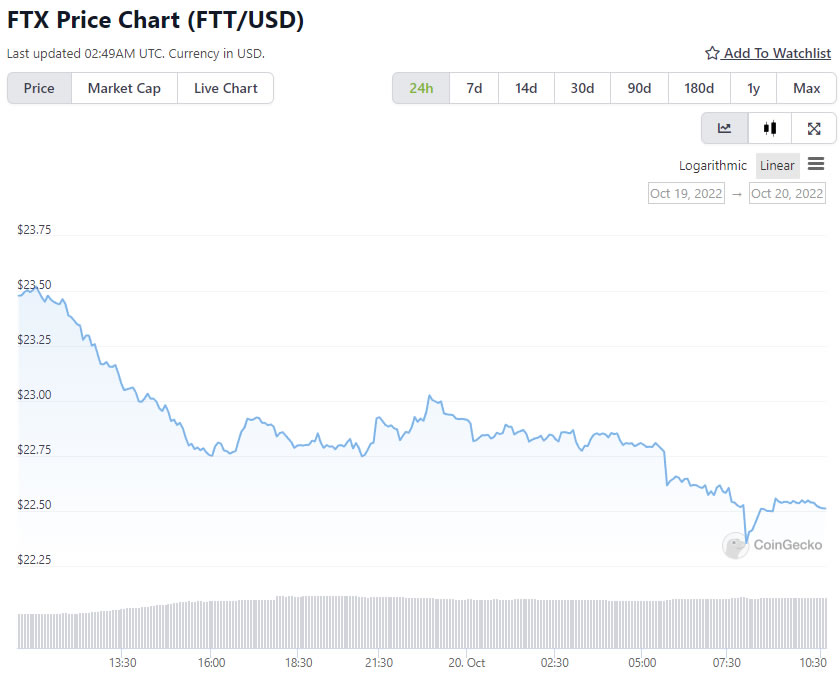Switch to candlestick chart icon

pyautogui.click(x=770, y=128)
